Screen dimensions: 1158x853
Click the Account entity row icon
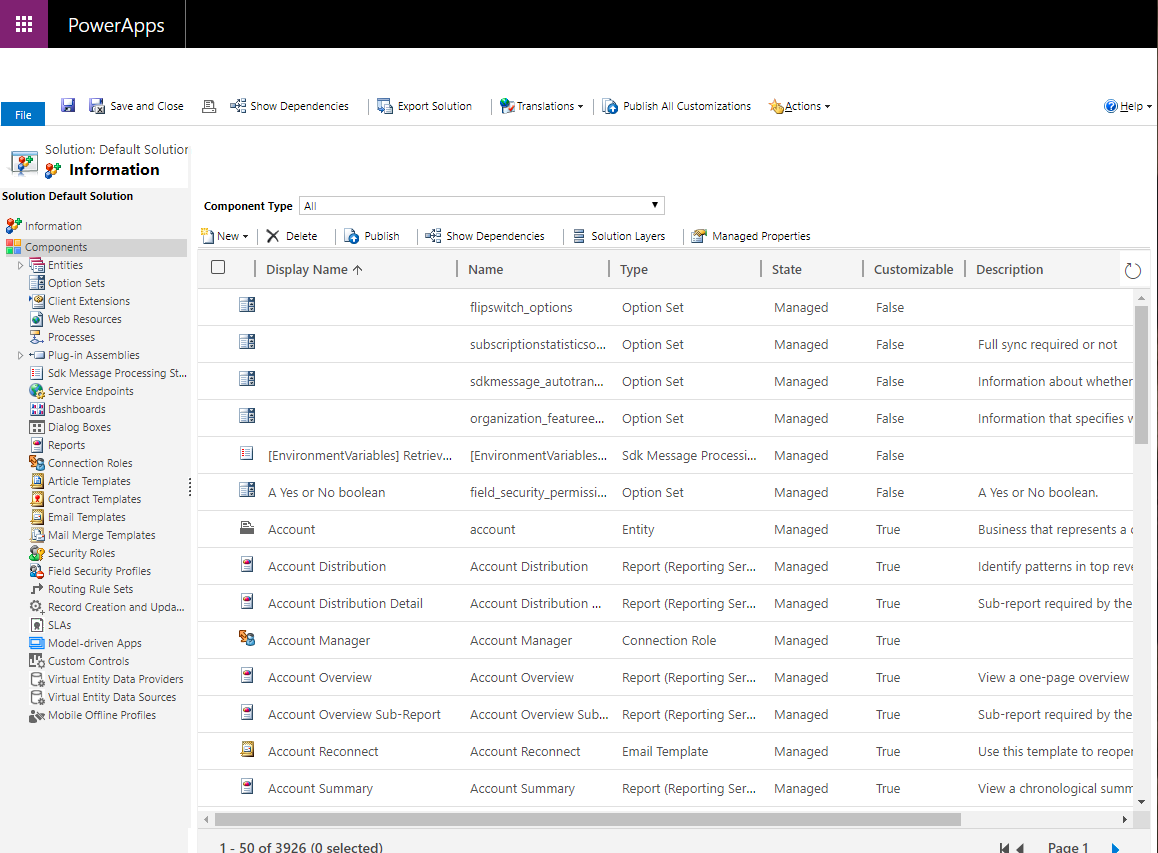click(247, 527)
